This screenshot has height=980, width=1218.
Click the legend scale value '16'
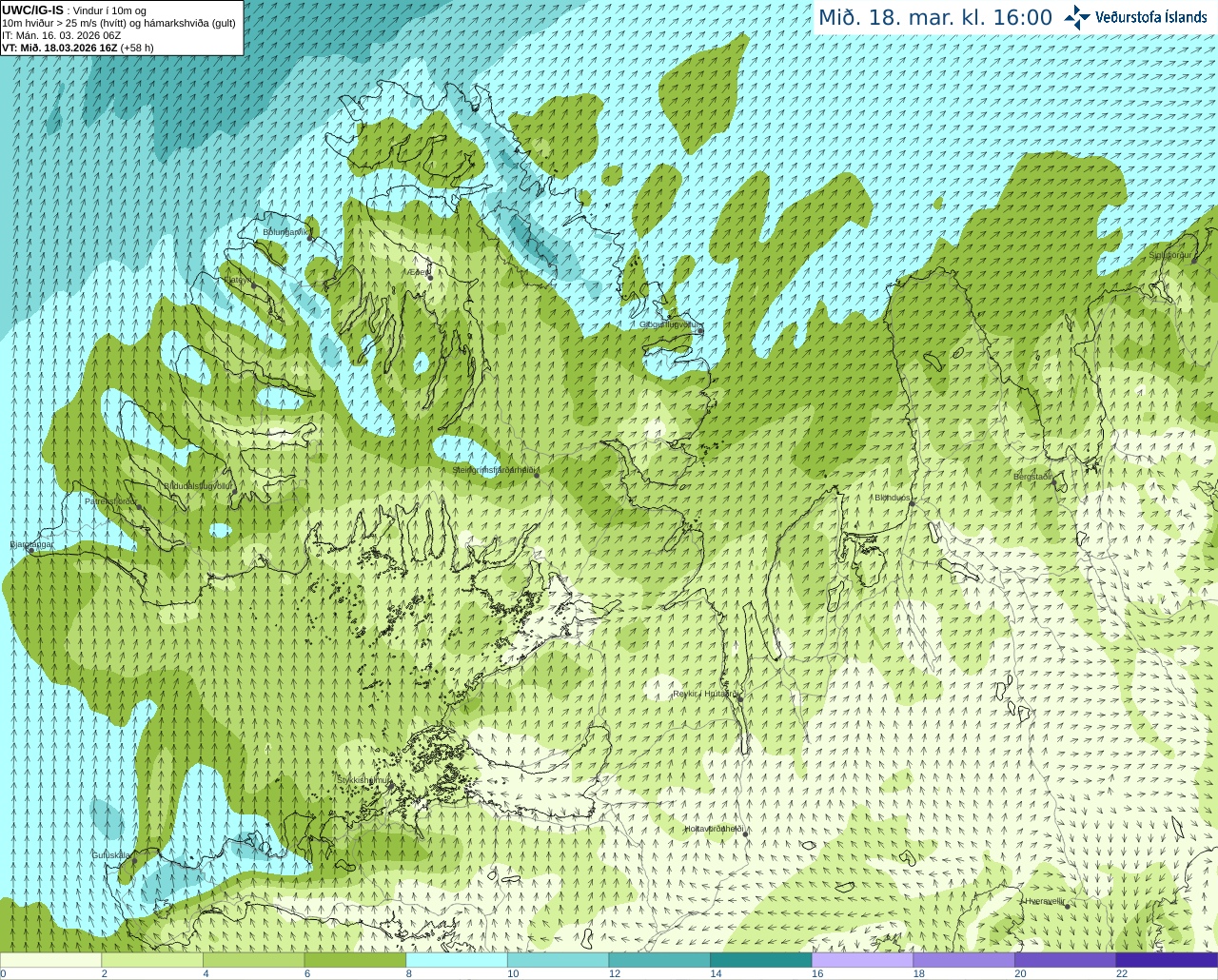(817, 973)
